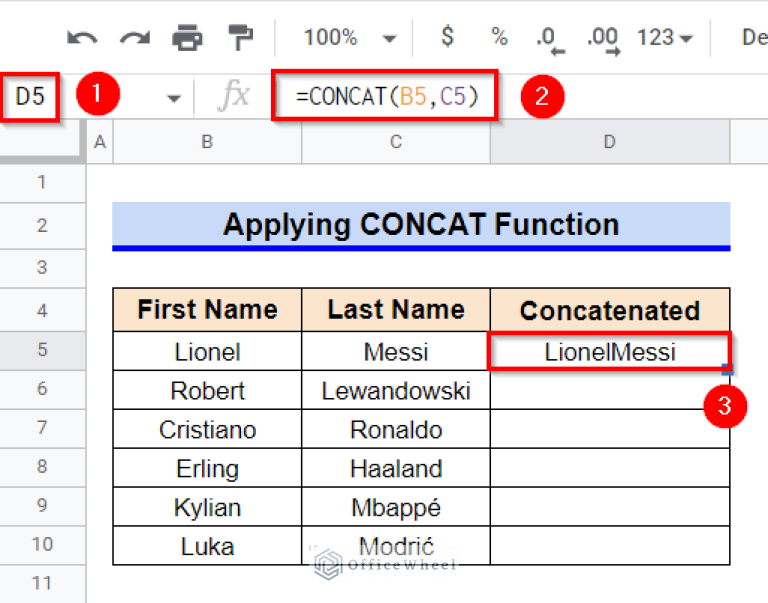Screen dimensions: 768x603
Task: Click the Redo arrow icon
Action: [x=134, y=38]
